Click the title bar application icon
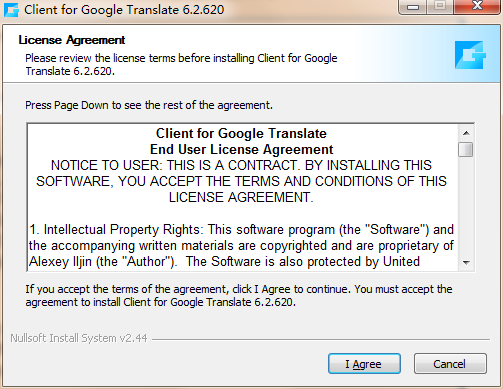Screen dimensions: 503x389 point(11,10)
